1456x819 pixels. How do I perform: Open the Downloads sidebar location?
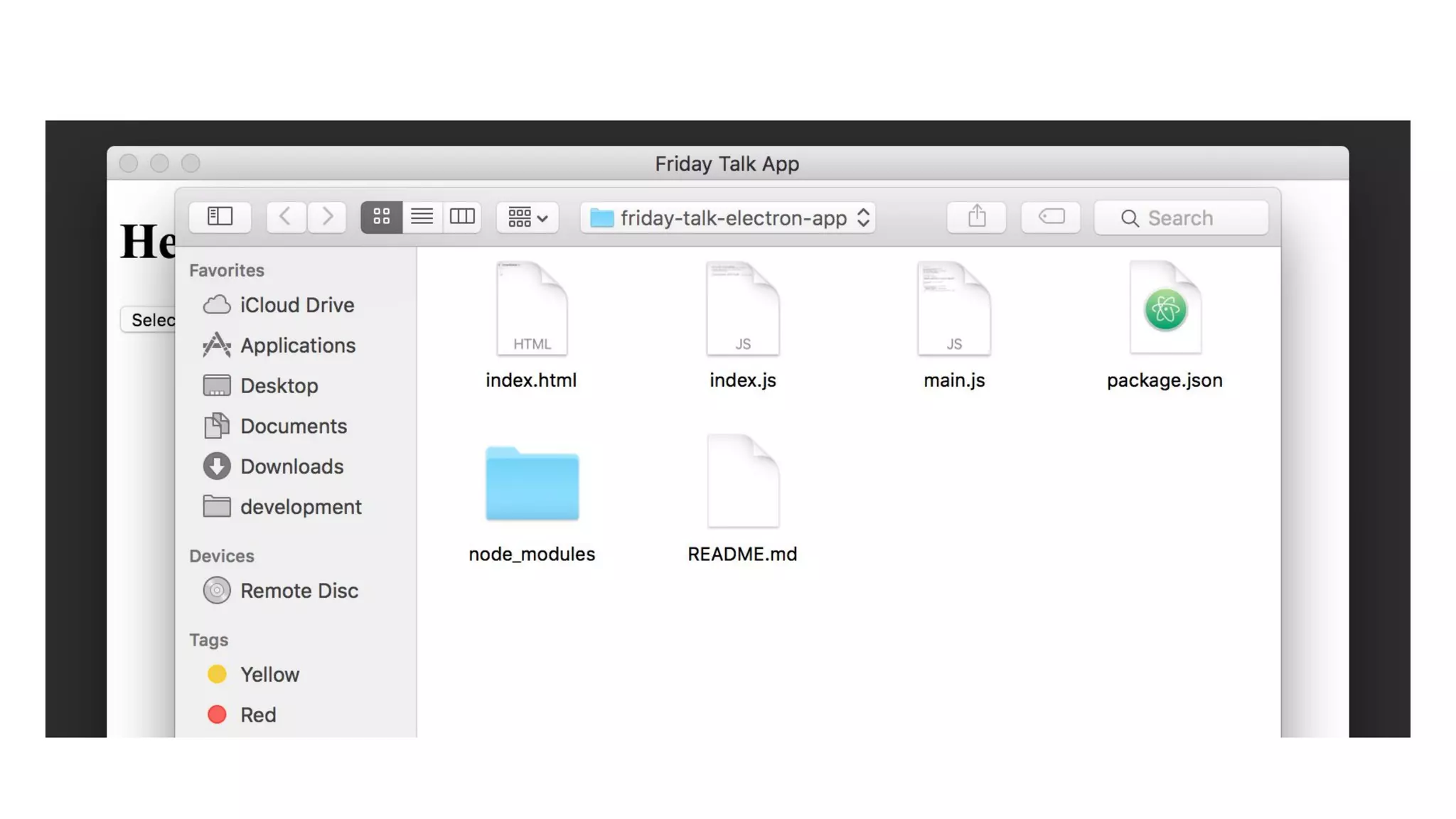(291, 466)
